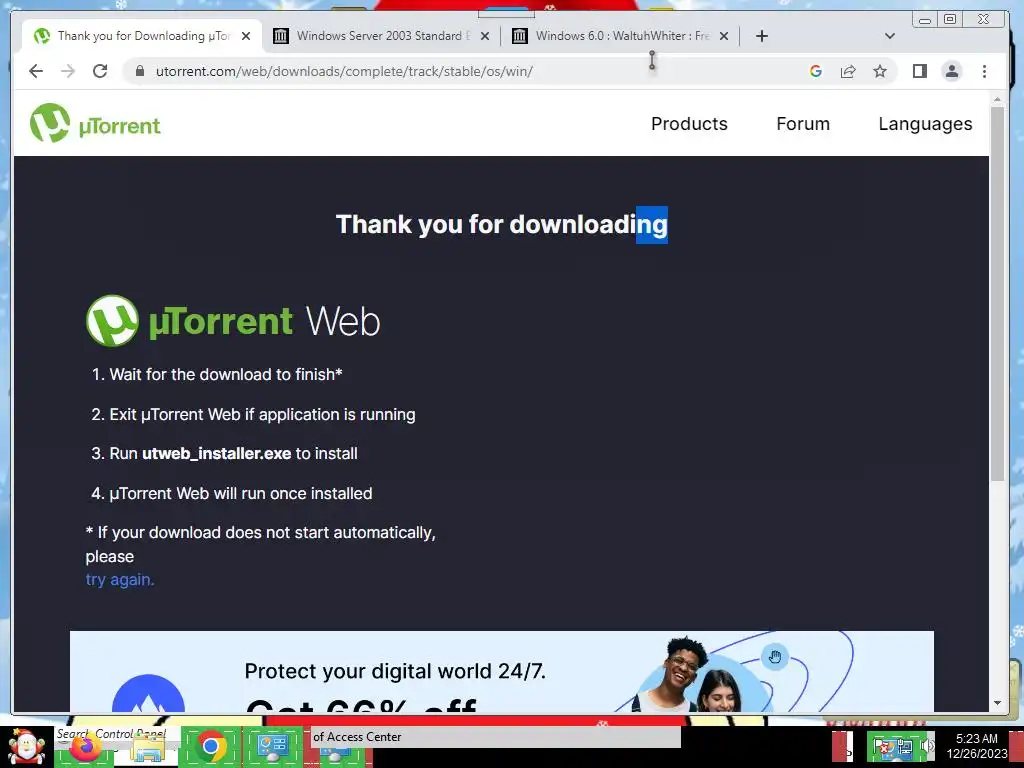
Task: Click the page vertical scrollbar thumb
Action: 997,294
